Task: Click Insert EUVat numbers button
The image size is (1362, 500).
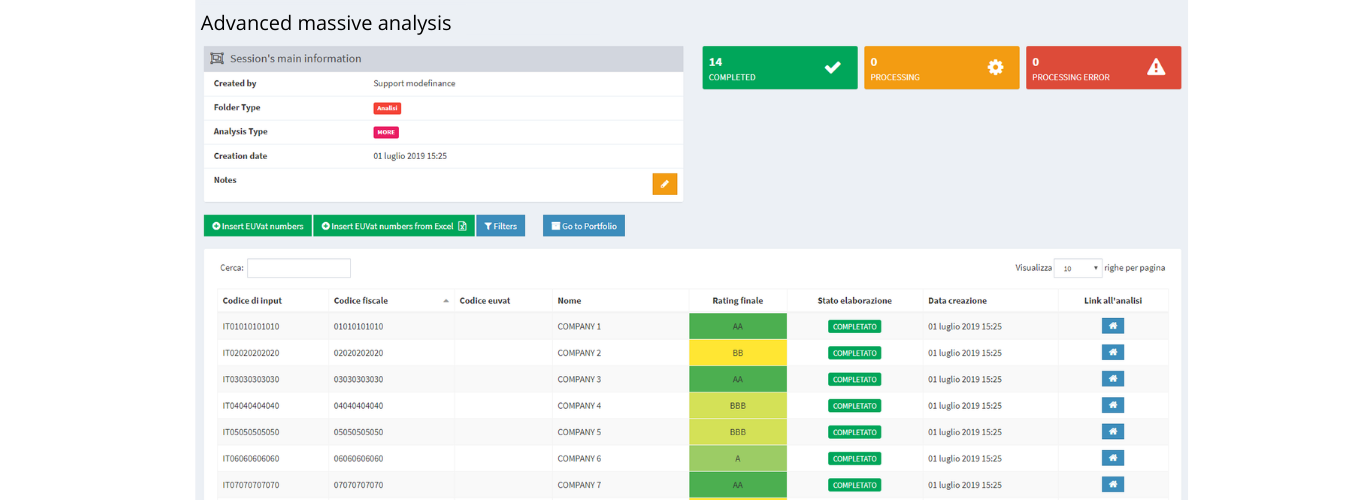Action: (258, 226)
